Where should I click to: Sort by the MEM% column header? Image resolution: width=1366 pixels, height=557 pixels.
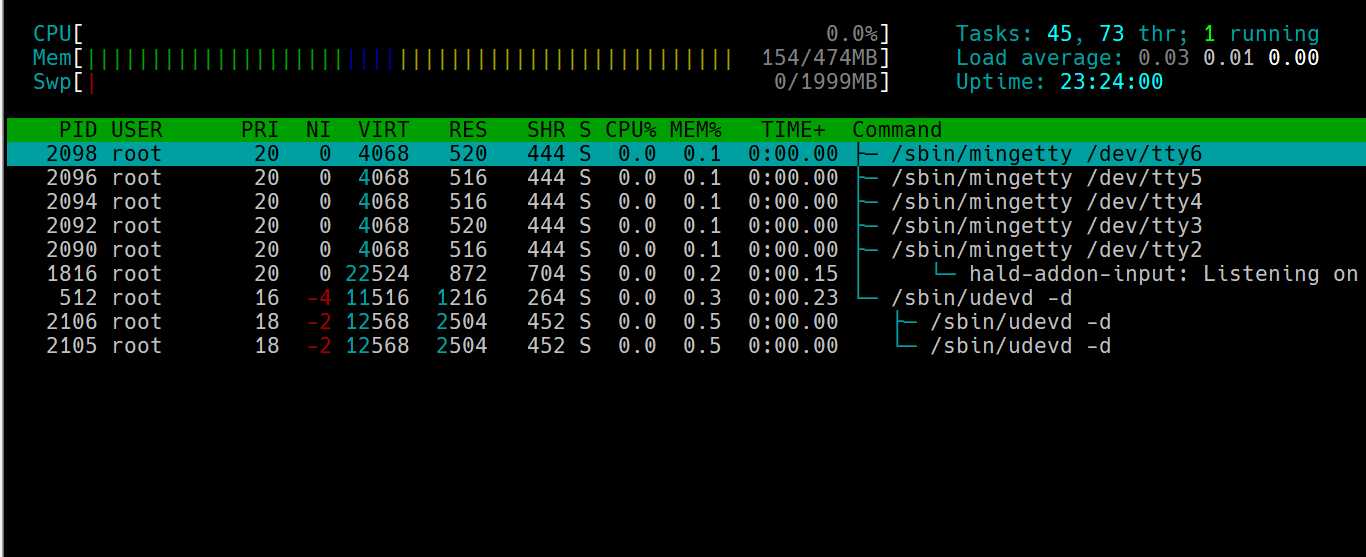click(696, 130)
